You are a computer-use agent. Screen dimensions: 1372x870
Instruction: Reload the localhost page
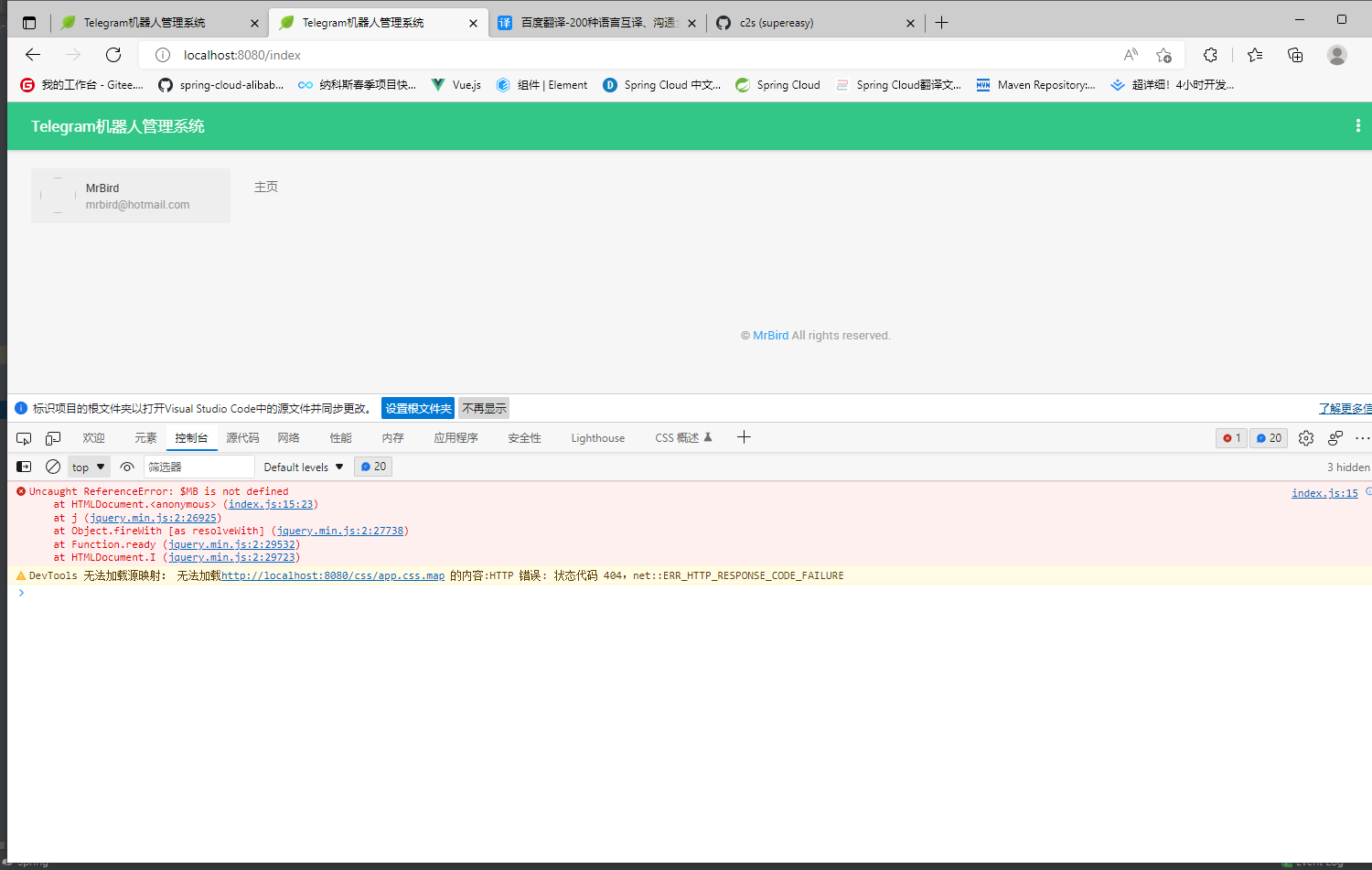pyautogui.click(x=113, y=55)
